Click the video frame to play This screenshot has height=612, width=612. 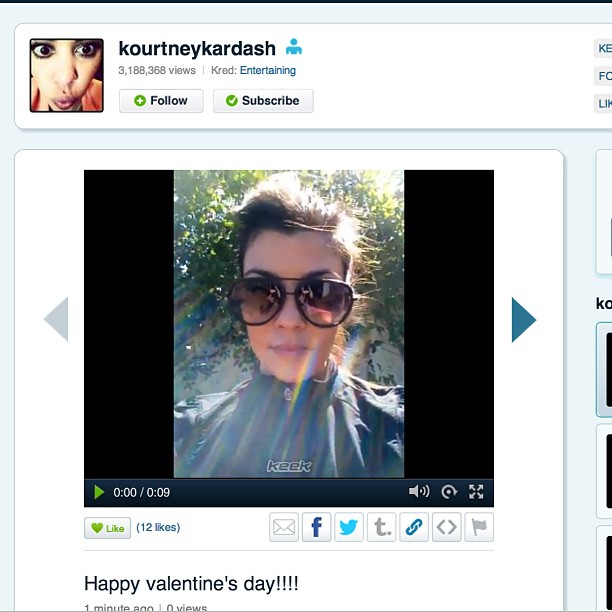(289, 324)
